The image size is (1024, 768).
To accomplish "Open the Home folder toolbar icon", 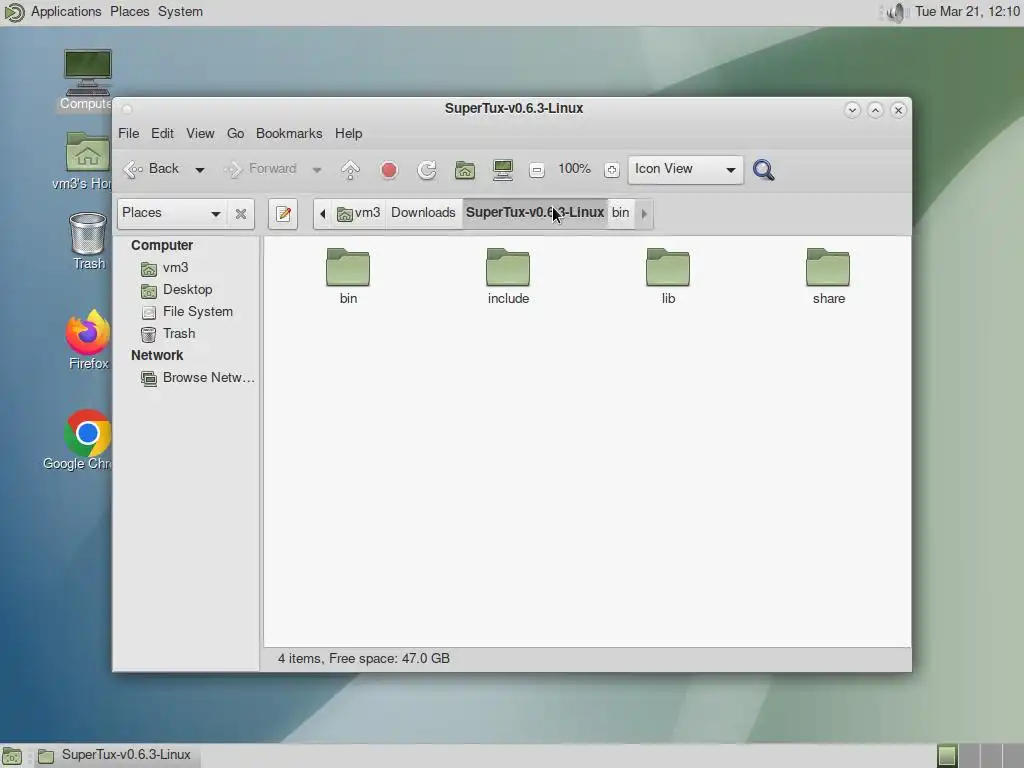I will tap(464, 170).
